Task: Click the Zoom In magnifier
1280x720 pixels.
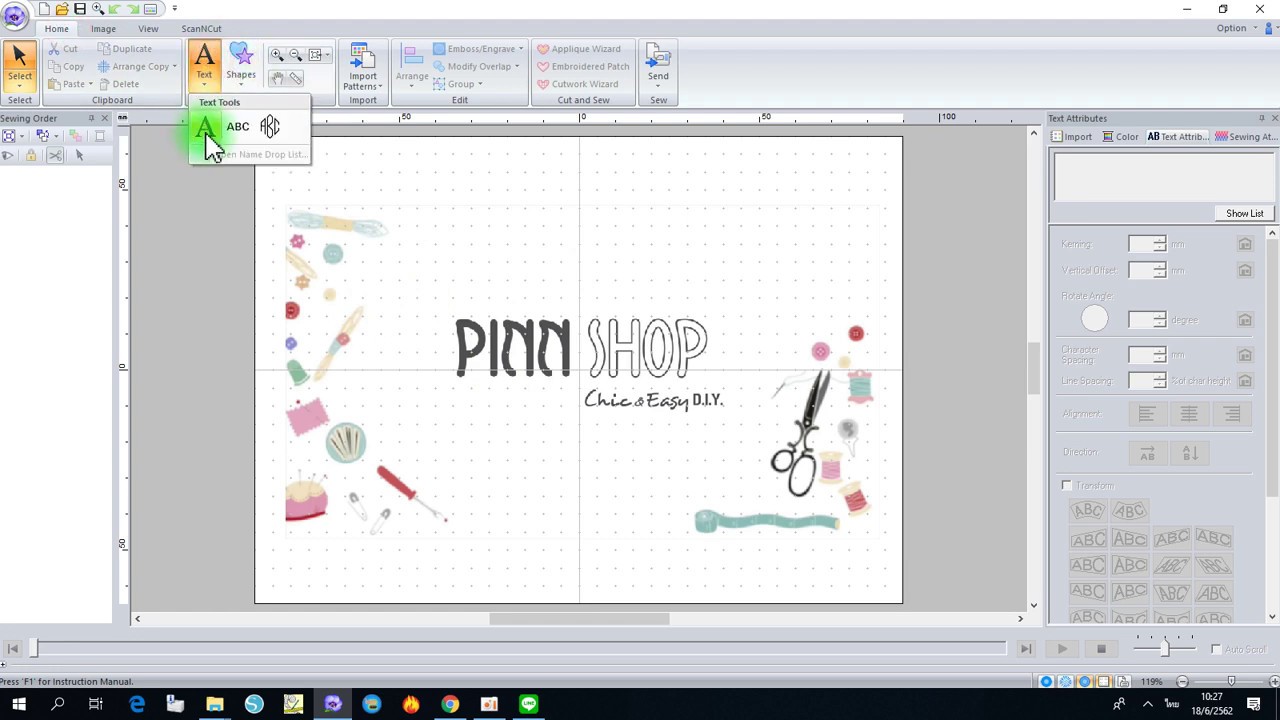Action: point(277,55)
